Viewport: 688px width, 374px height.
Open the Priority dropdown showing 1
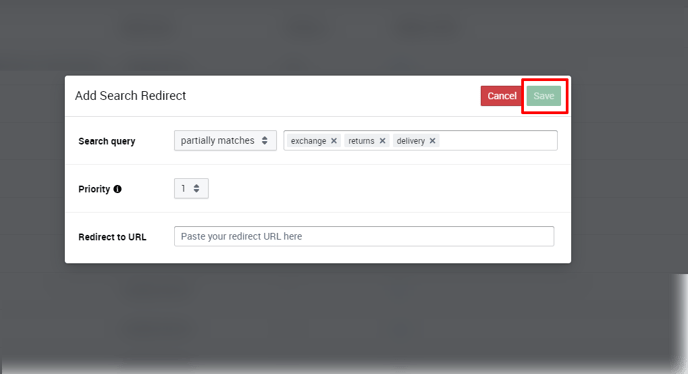(x=191, y=188)
